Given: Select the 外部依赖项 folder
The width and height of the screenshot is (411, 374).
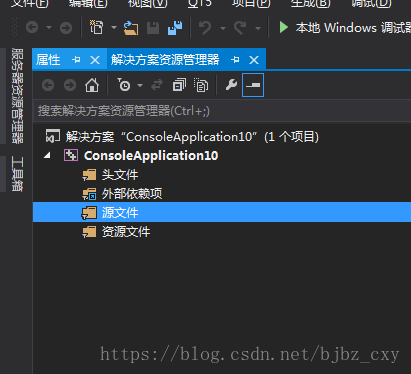Looking at the screenshot, I should point(132,194).
